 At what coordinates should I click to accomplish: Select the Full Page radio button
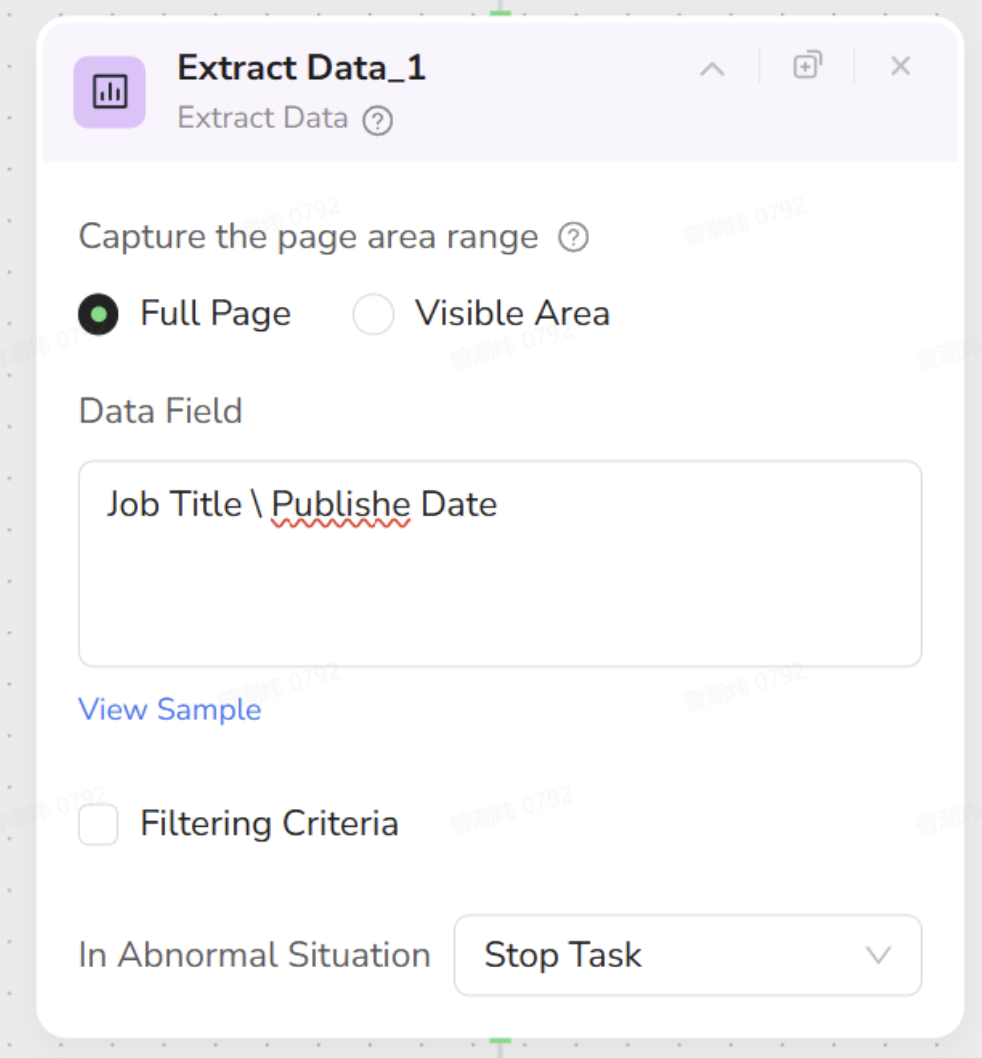(x=98, y=314)
